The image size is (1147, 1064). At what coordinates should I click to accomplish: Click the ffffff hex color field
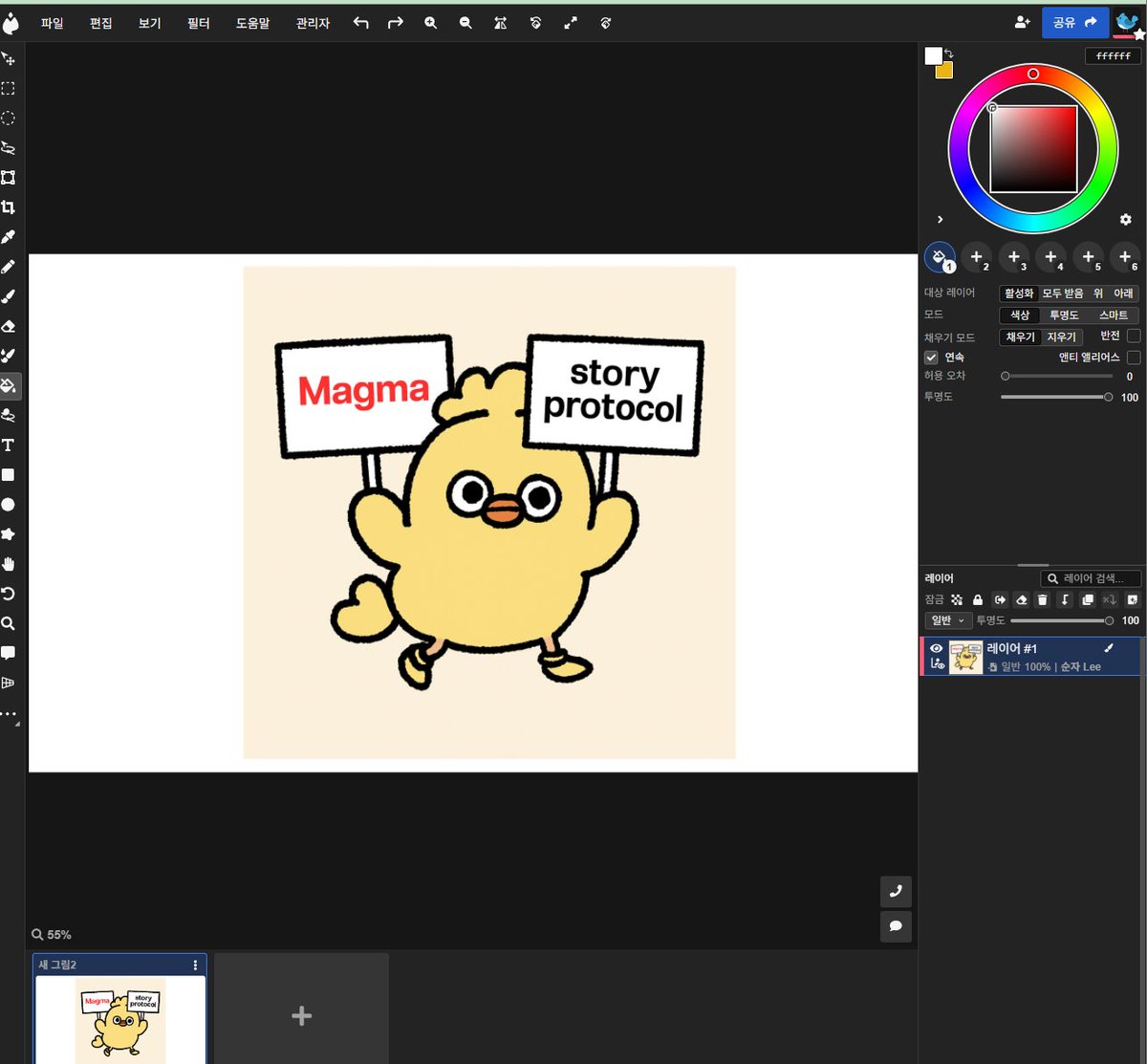coord(1113,56)
